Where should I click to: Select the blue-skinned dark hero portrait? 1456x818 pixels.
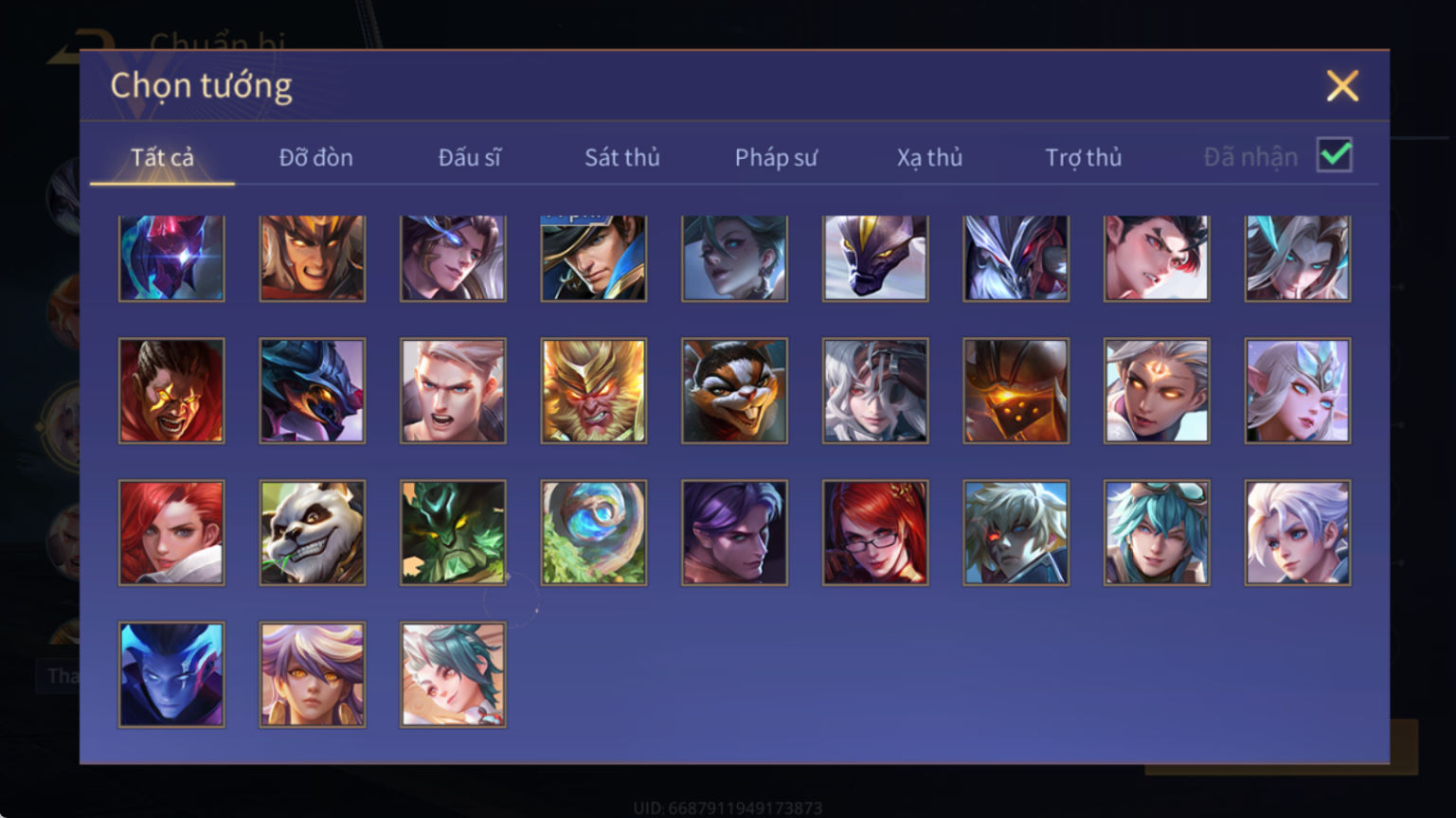(x=171, y=675)
